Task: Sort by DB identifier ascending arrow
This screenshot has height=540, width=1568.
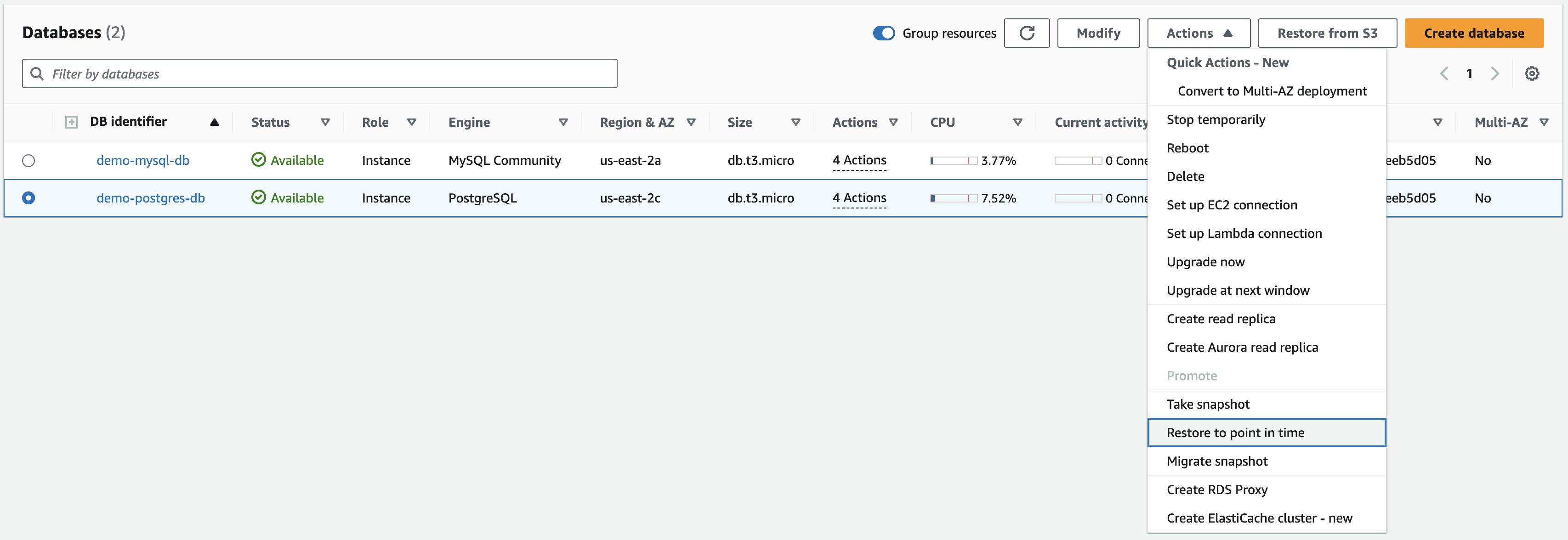Action: tap(214, 122)
